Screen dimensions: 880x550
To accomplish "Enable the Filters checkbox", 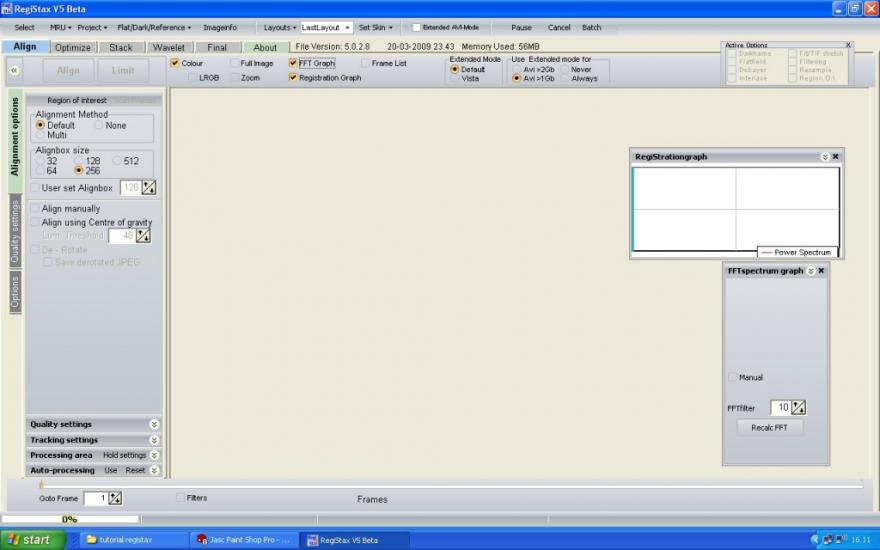I will (x=180, y=497).
